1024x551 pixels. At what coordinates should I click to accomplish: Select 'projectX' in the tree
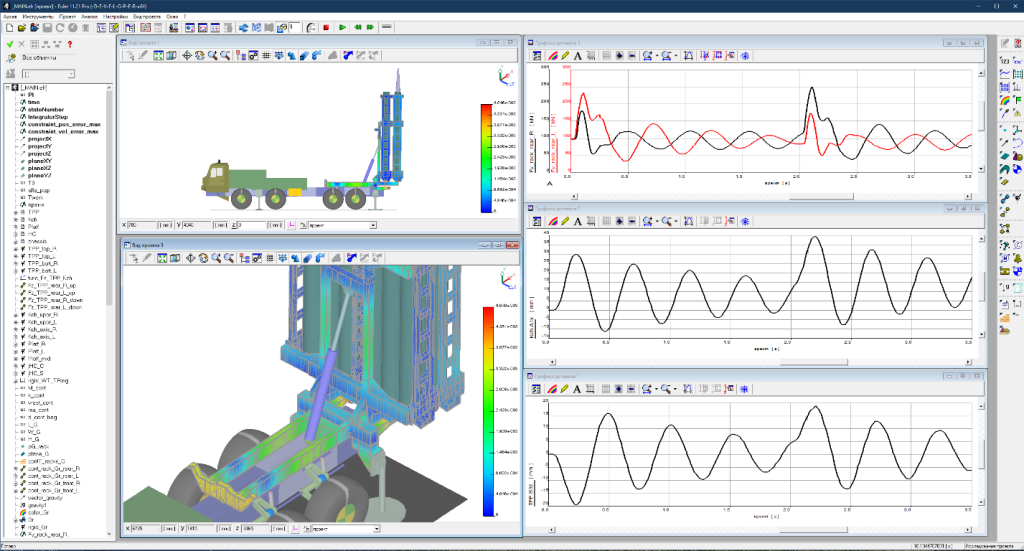[x=39, y=139]
